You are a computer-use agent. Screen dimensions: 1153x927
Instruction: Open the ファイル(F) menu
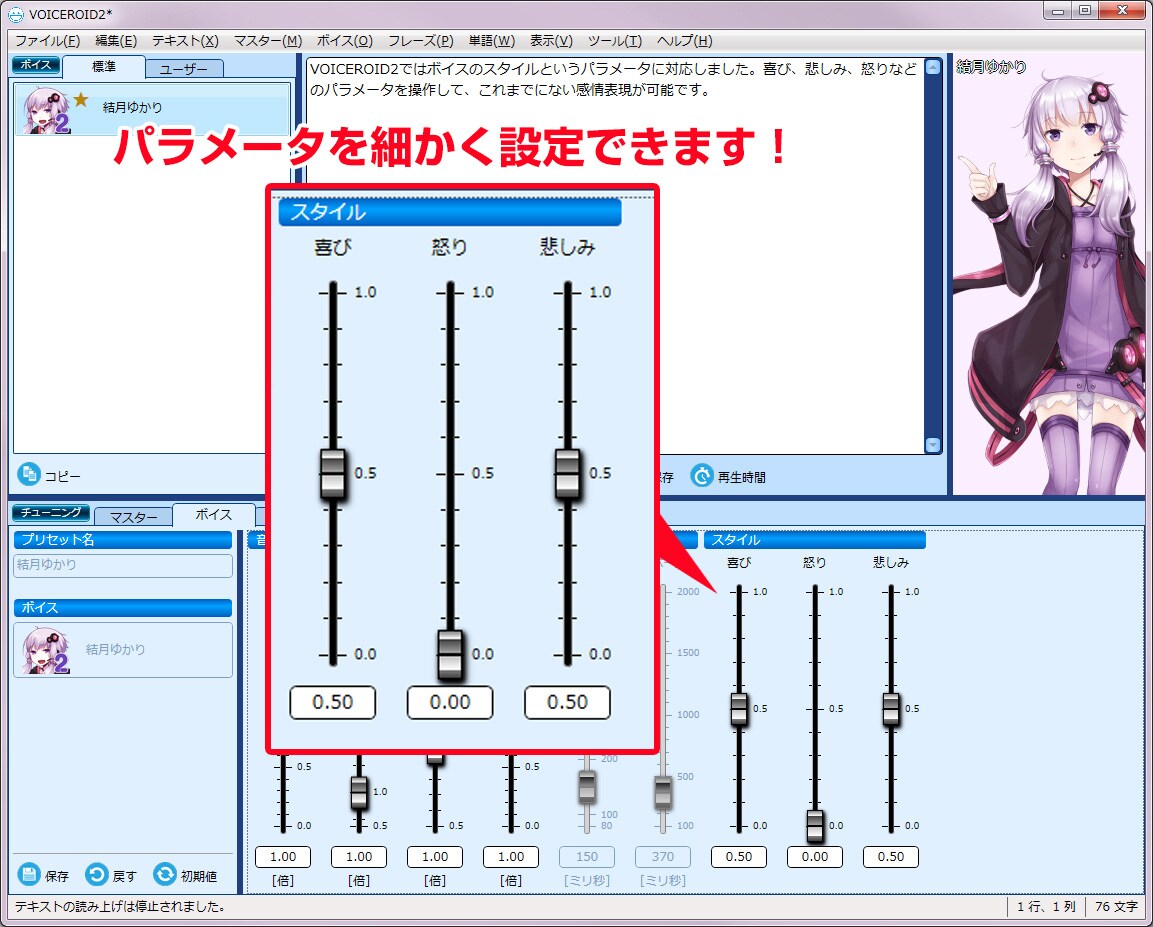(48, 41)
